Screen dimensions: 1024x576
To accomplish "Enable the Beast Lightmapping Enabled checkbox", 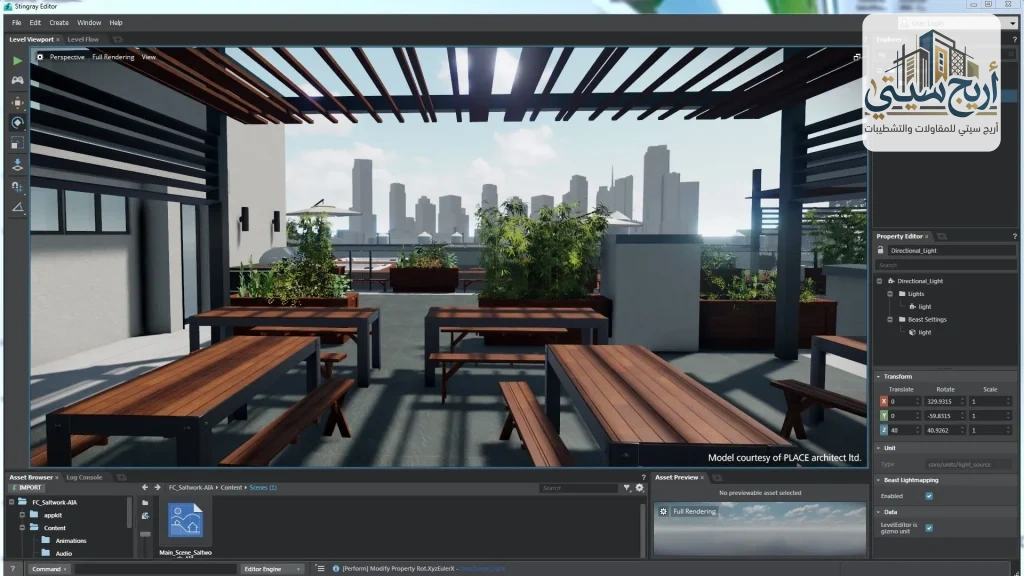I will point(929,496).
